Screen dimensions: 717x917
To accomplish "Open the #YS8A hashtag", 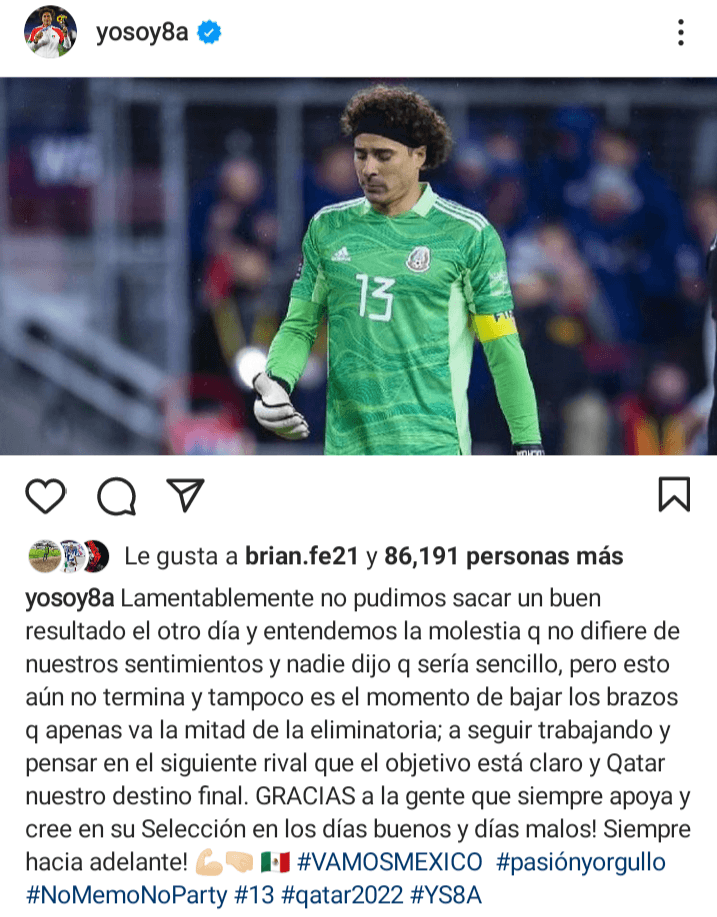I will [x=446, y=895].
